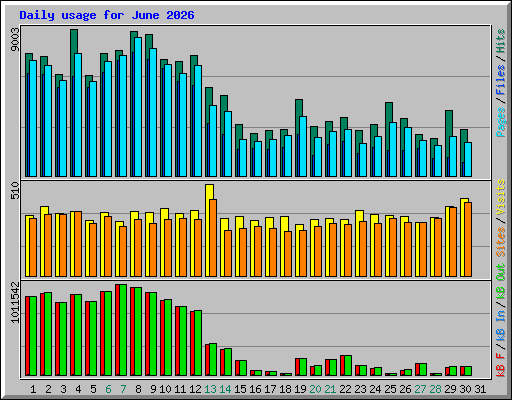Click the 1011542 kB axis label

click(x=15, y=302)
